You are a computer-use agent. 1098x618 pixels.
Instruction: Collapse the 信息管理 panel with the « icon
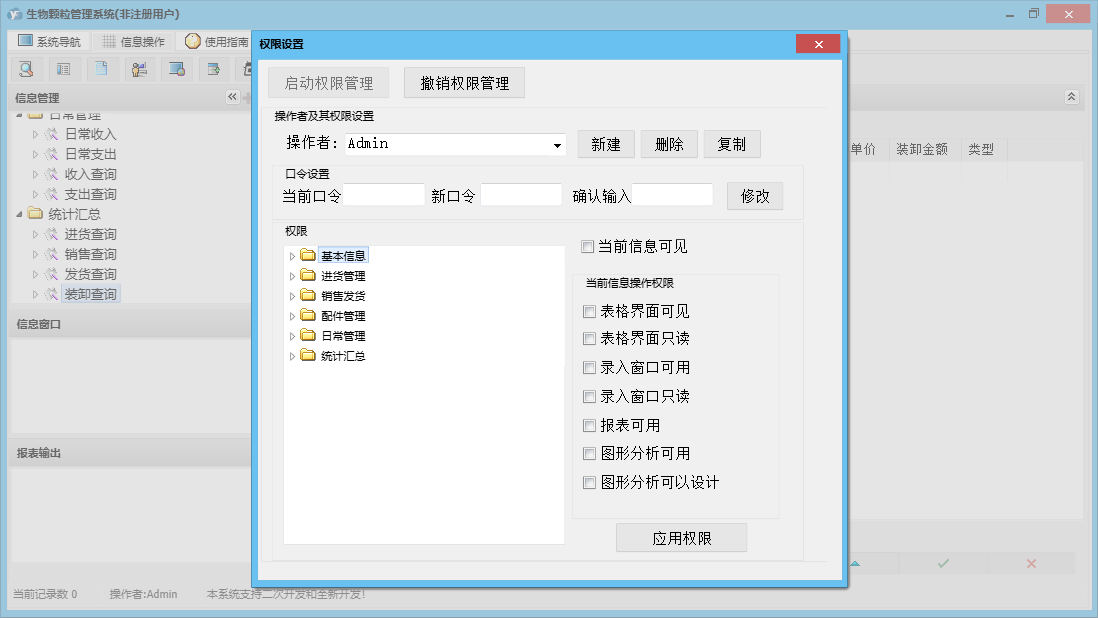tap(232, 97)
